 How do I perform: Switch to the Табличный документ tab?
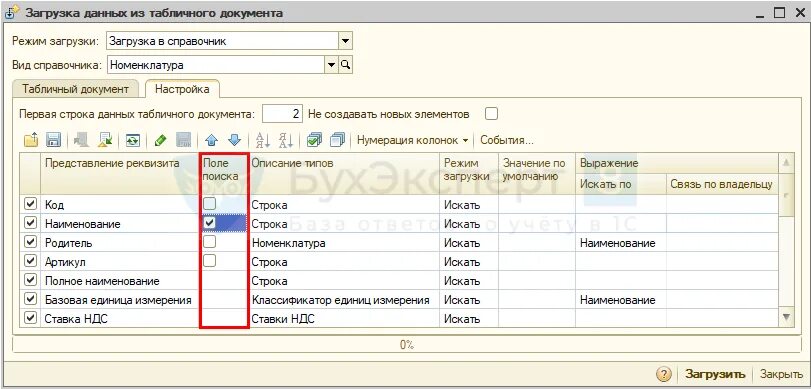(76, 89)
